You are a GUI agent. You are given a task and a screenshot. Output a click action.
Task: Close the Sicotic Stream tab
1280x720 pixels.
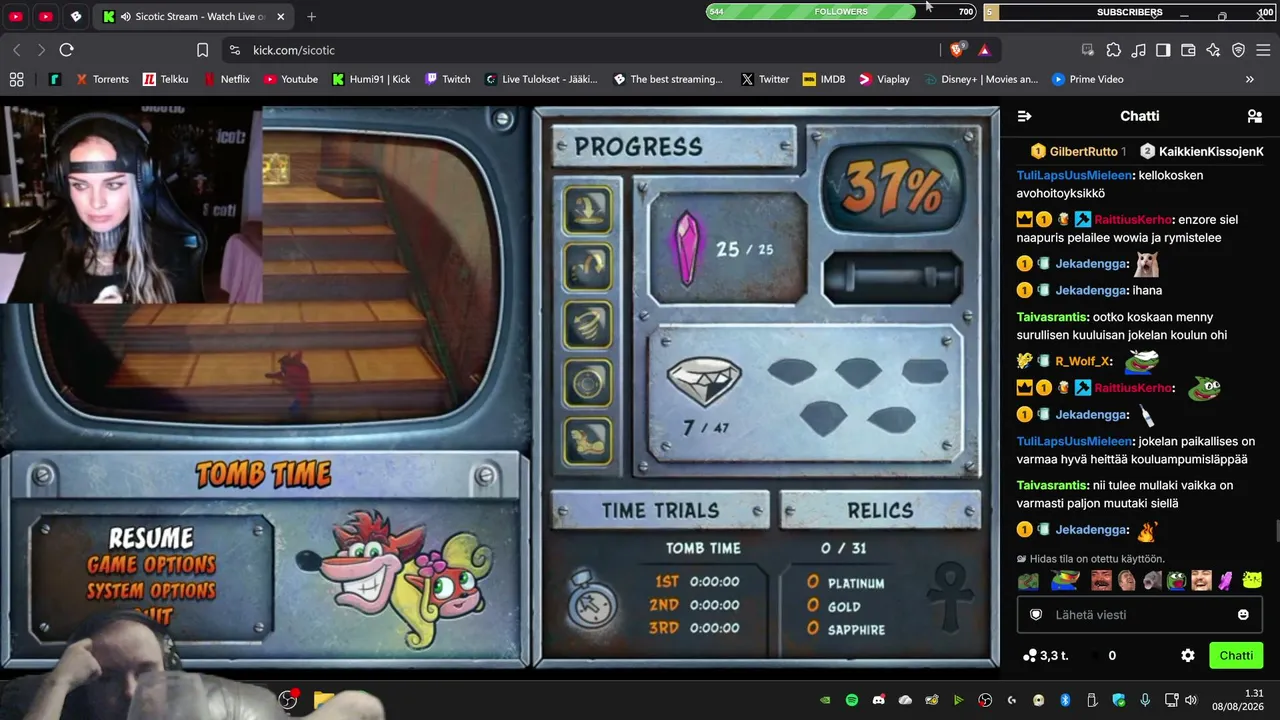(x=281, y=17)
